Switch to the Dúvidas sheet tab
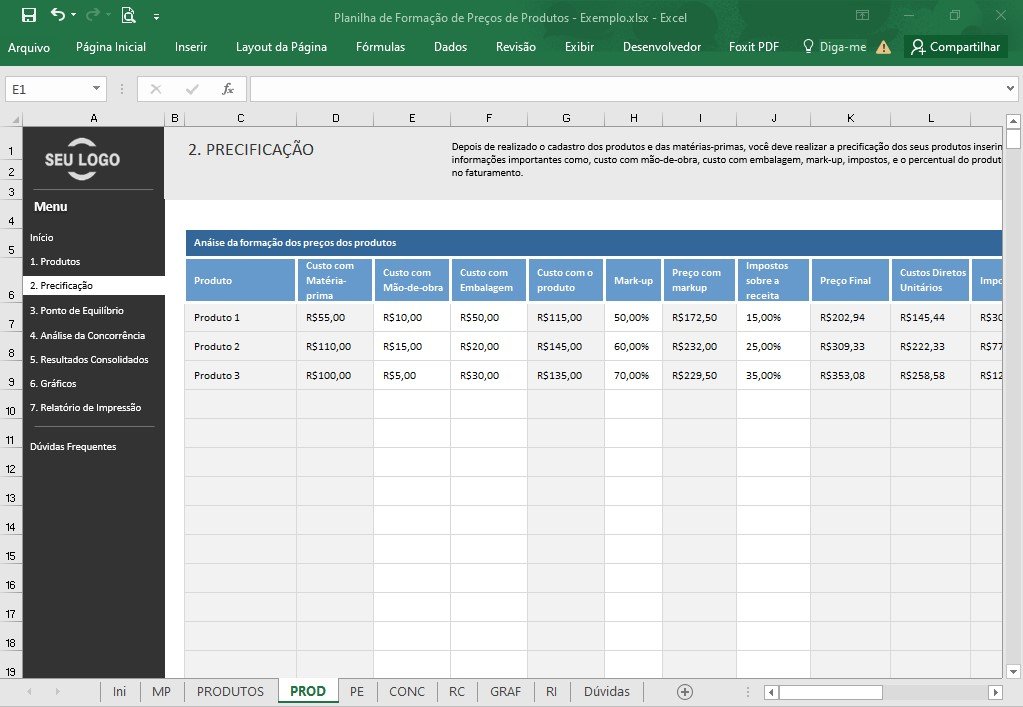This screenshot has width=1023, height=707. 607,691
